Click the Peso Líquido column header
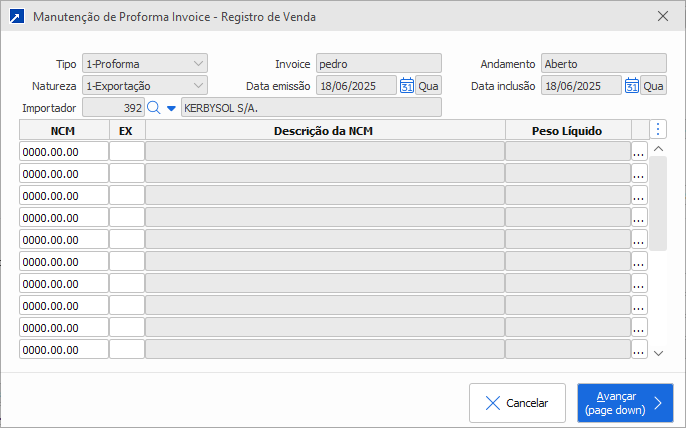686x428 pixels. pos(568,130)
